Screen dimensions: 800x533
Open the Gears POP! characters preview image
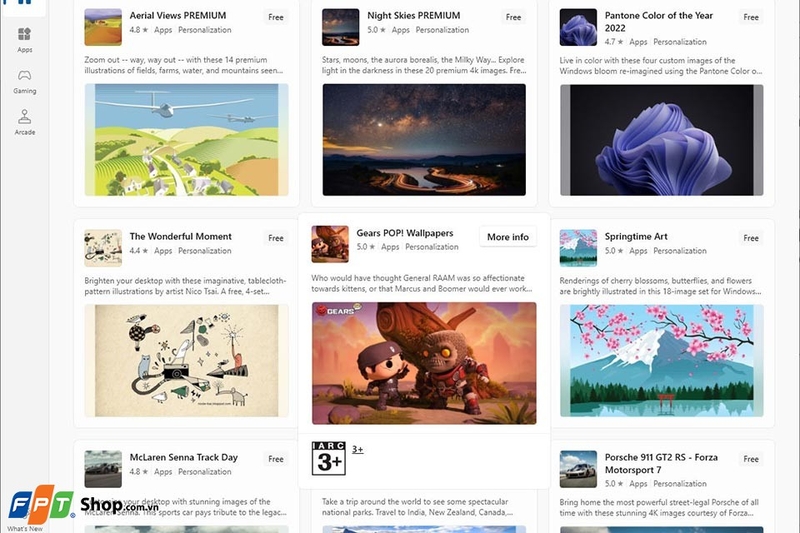pos(424,363)
